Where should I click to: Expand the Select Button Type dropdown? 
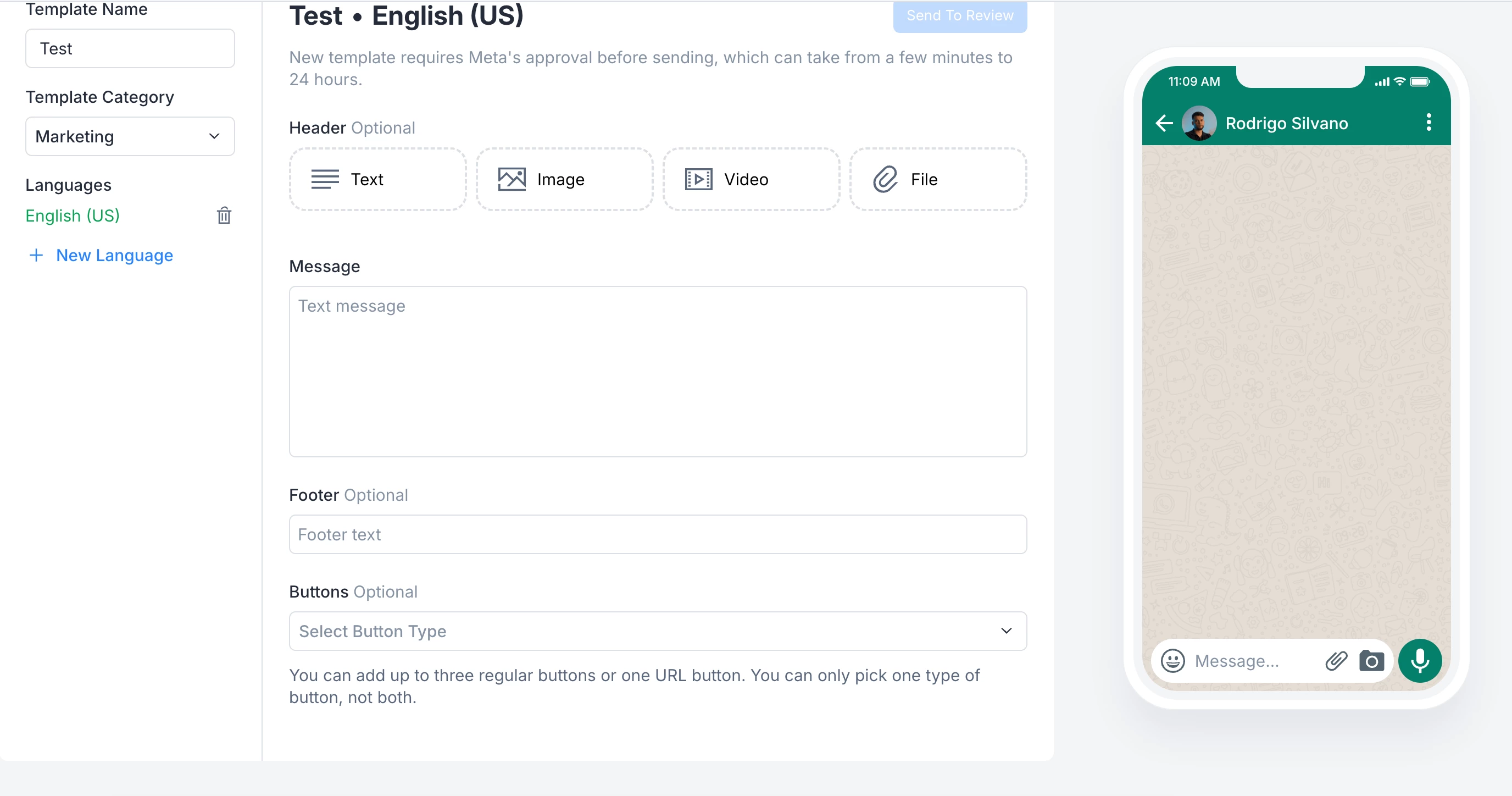point(658,631)
